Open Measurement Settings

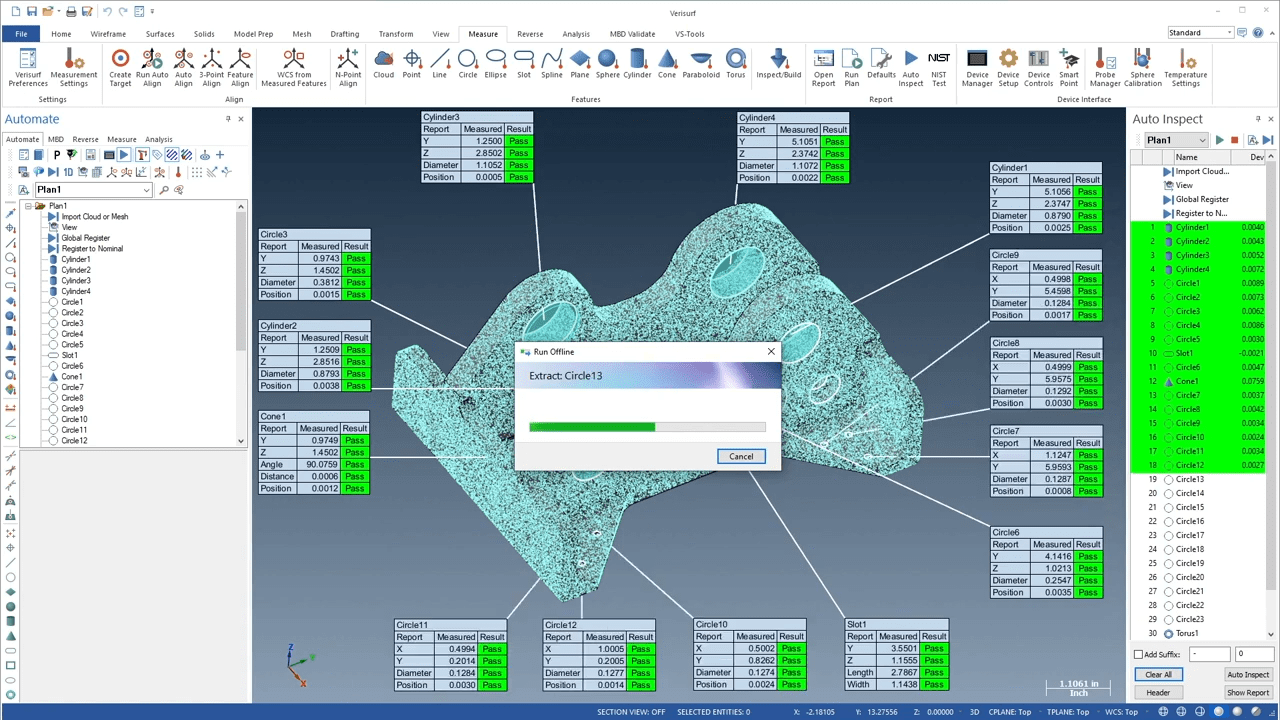(x=74, y=67)
